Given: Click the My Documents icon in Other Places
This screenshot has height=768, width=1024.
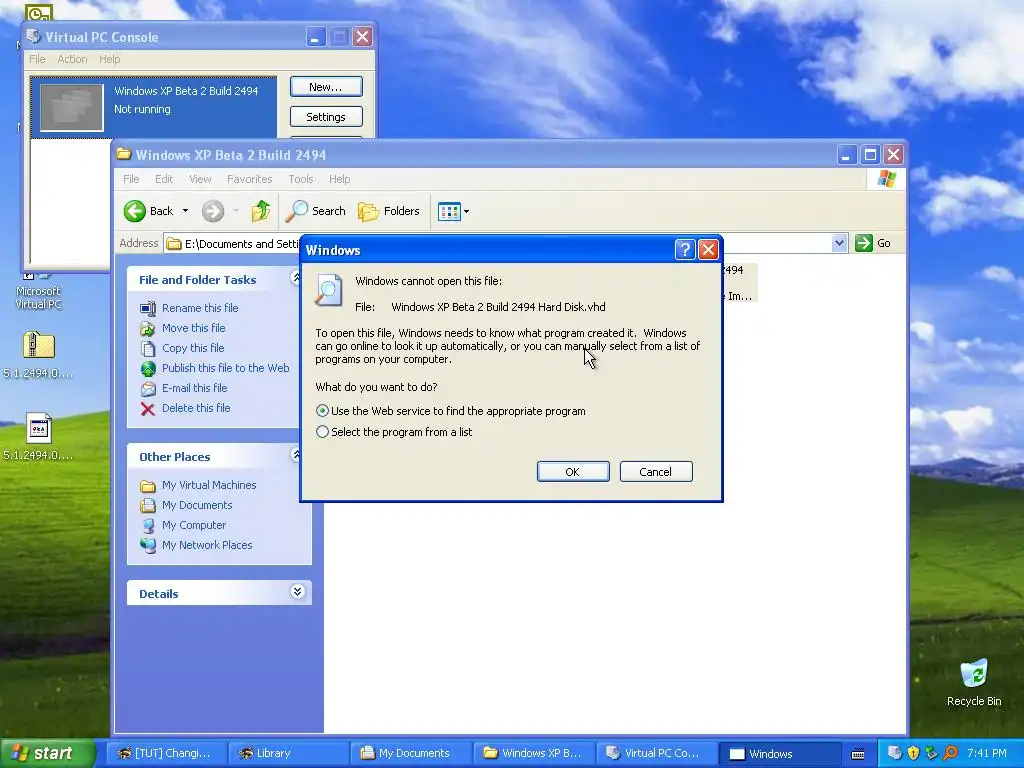Looking at the screenshot, I should [x=148, y=505].
